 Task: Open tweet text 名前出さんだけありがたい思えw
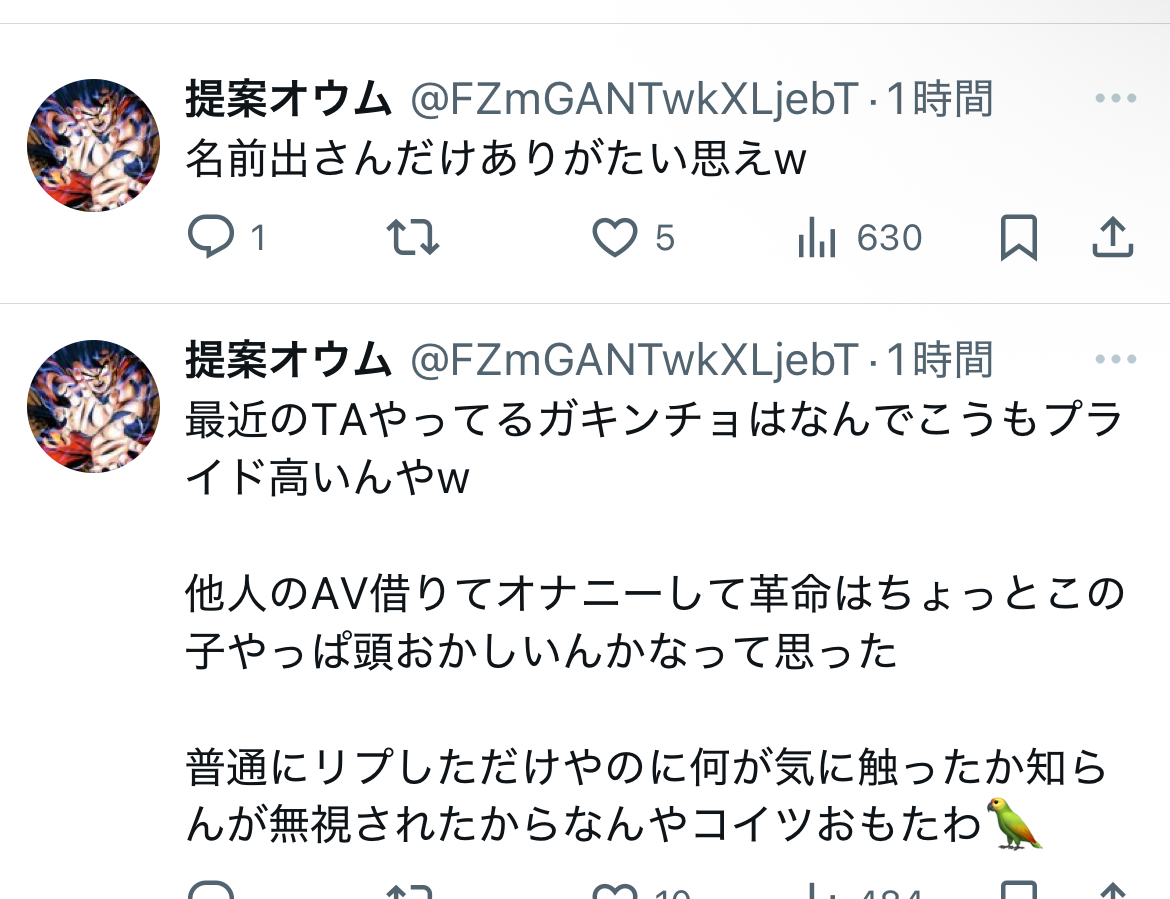[495, 159]
